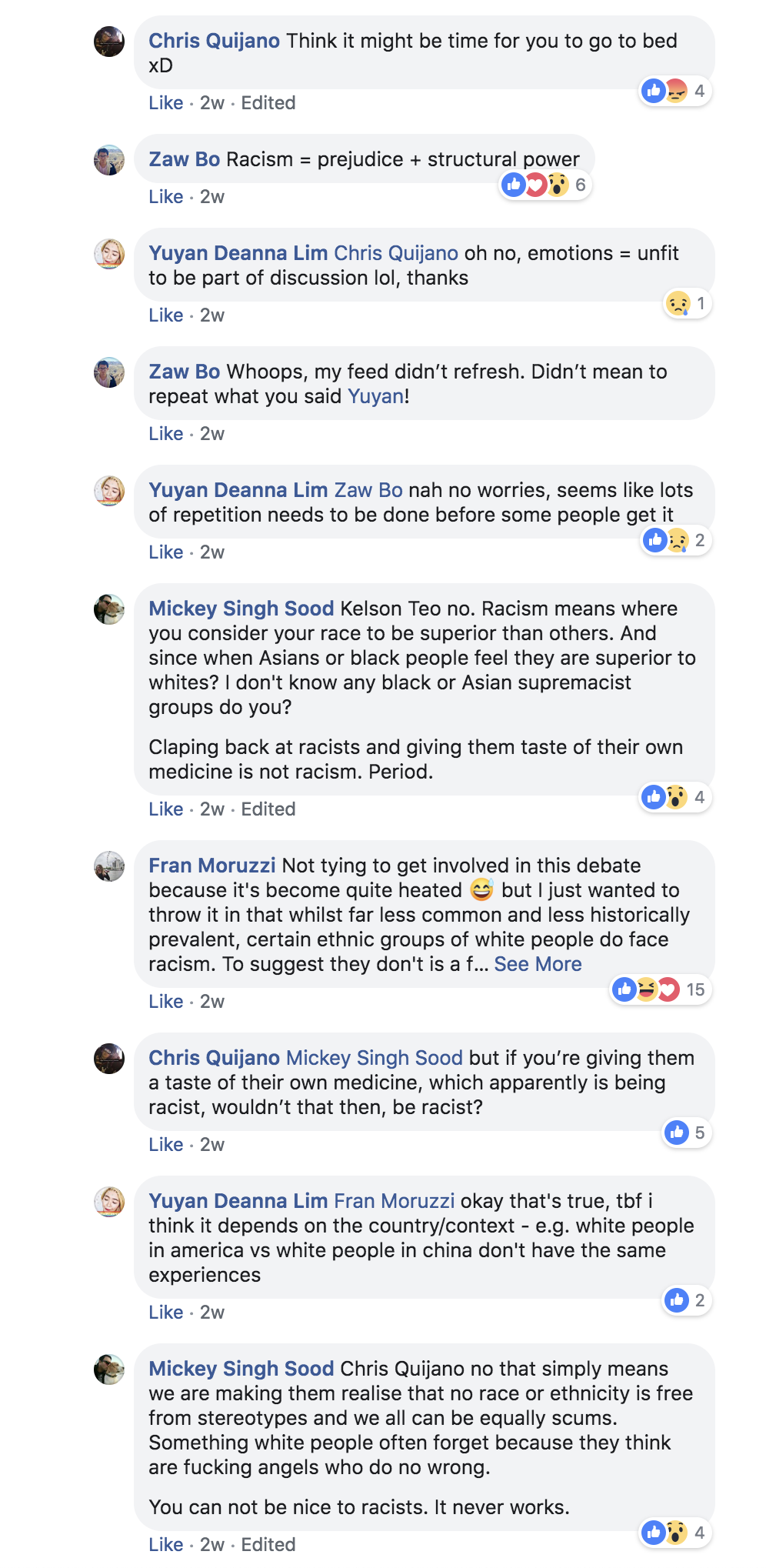Like Mickey's "You can not be nice" comment
This screenshot has height=1568, width=766.
(166, 1545)
